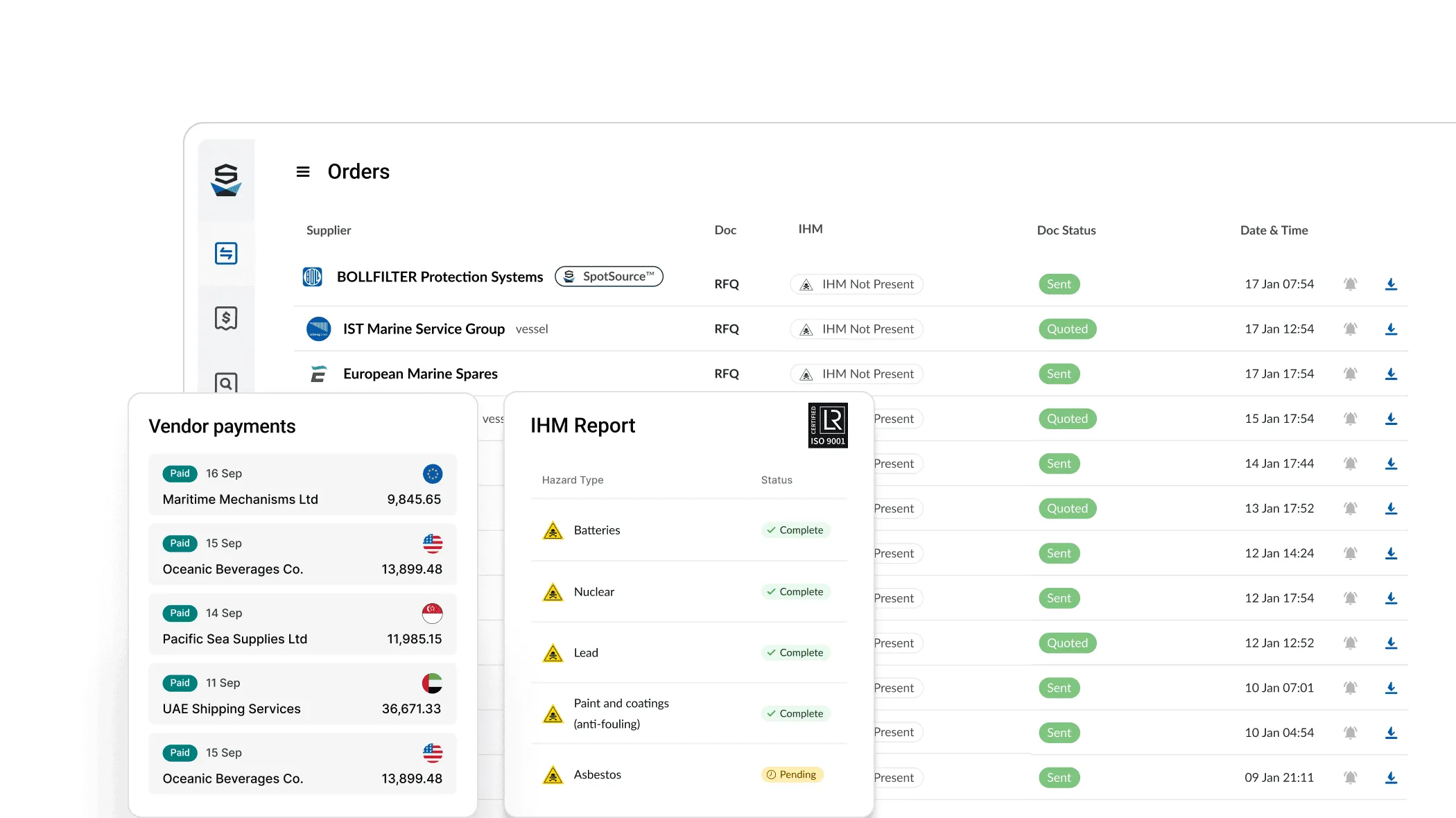Expand the SpotSource badge next to BOLLFILTER
The width and height of the screenshot is (1456, 818).
(x=609, y=276)
